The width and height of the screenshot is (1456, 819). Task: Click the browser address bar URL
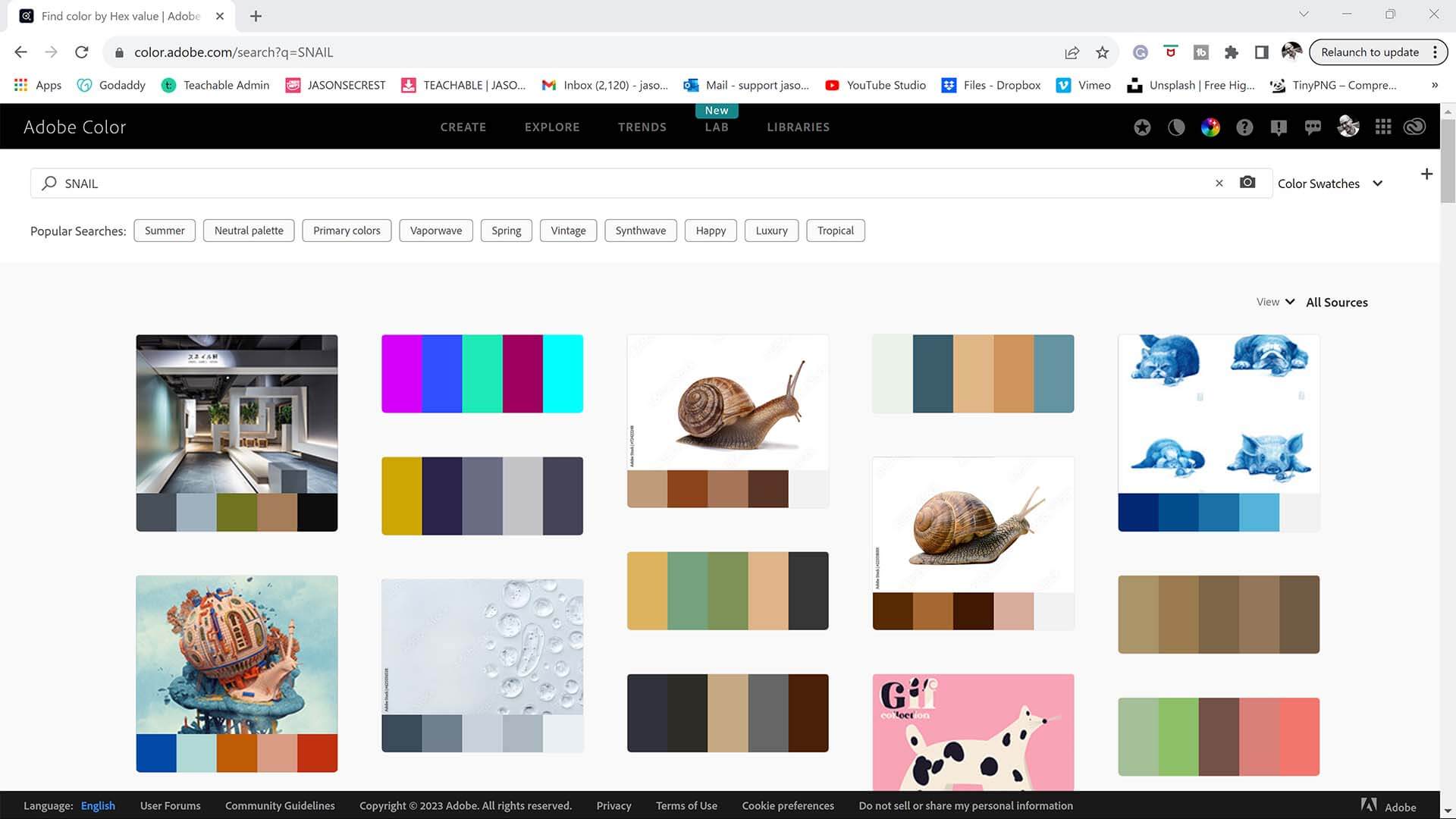(x=234, y=52)
